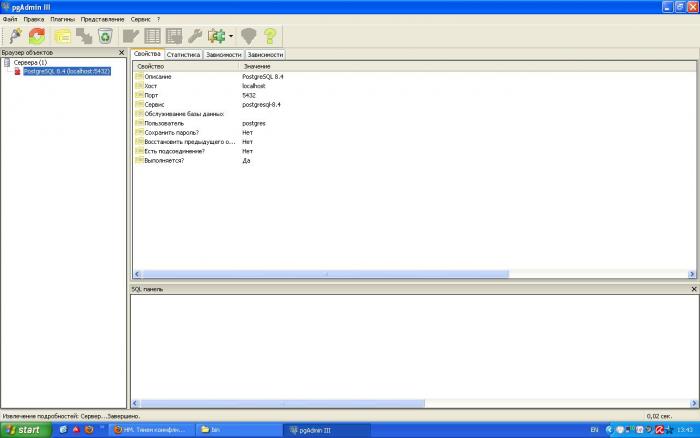Click the Свойство column header
The image size is (700, 438).
pyautogui.click(x=186, y=66)
